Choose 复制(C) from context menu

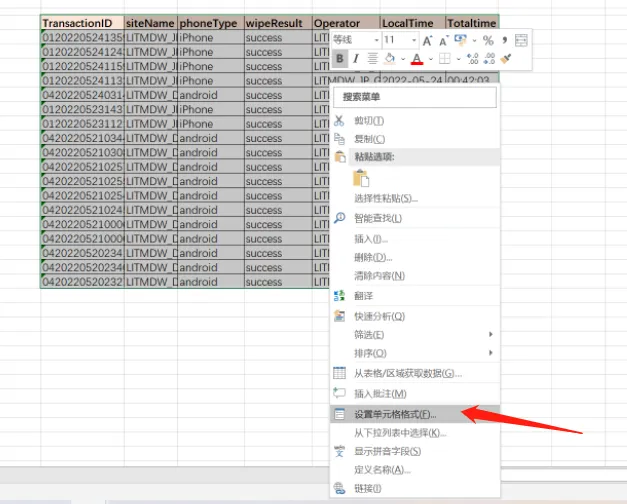[415, 139]
